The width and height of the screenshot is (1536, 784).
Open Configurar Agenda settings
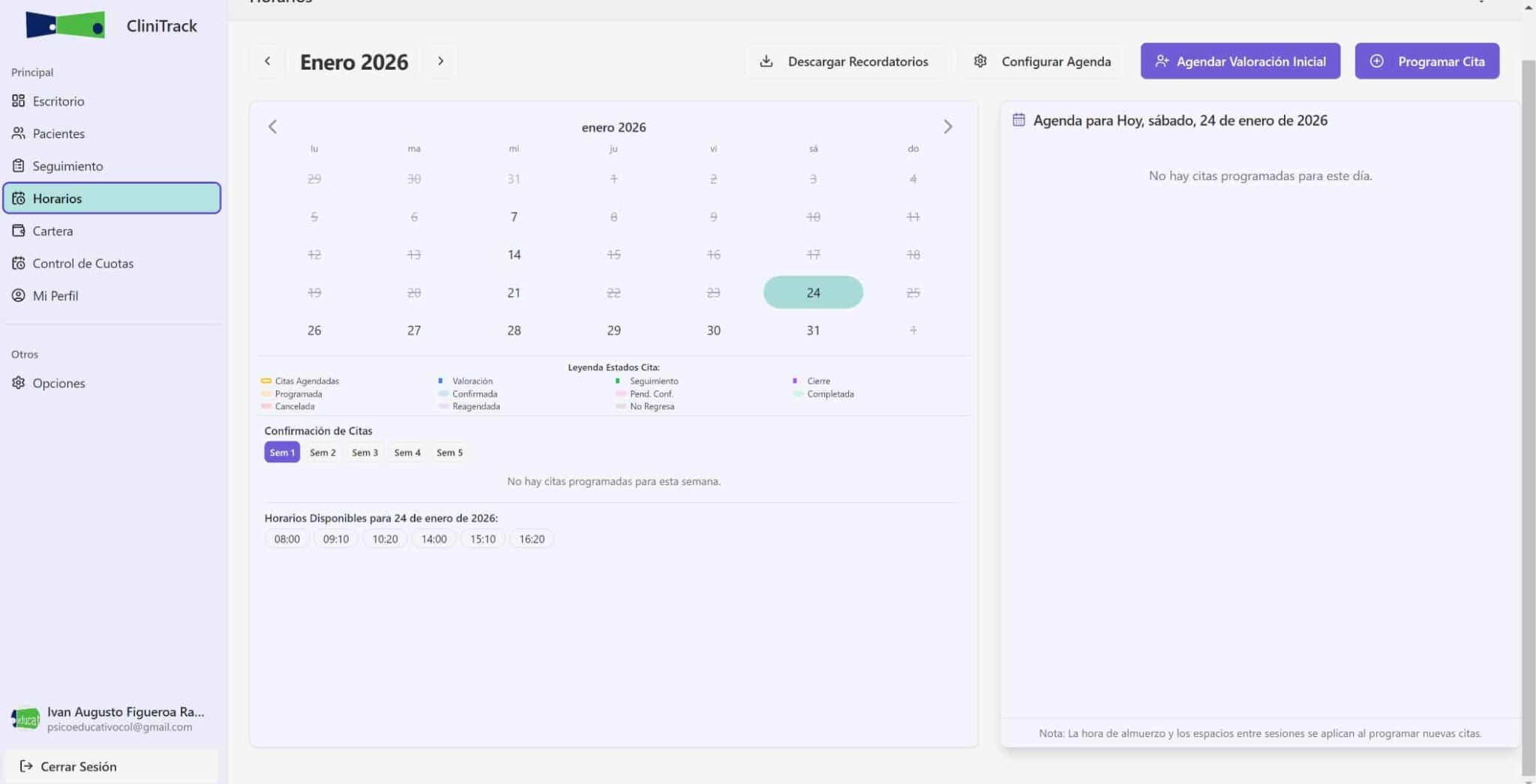coord(1042,61)
